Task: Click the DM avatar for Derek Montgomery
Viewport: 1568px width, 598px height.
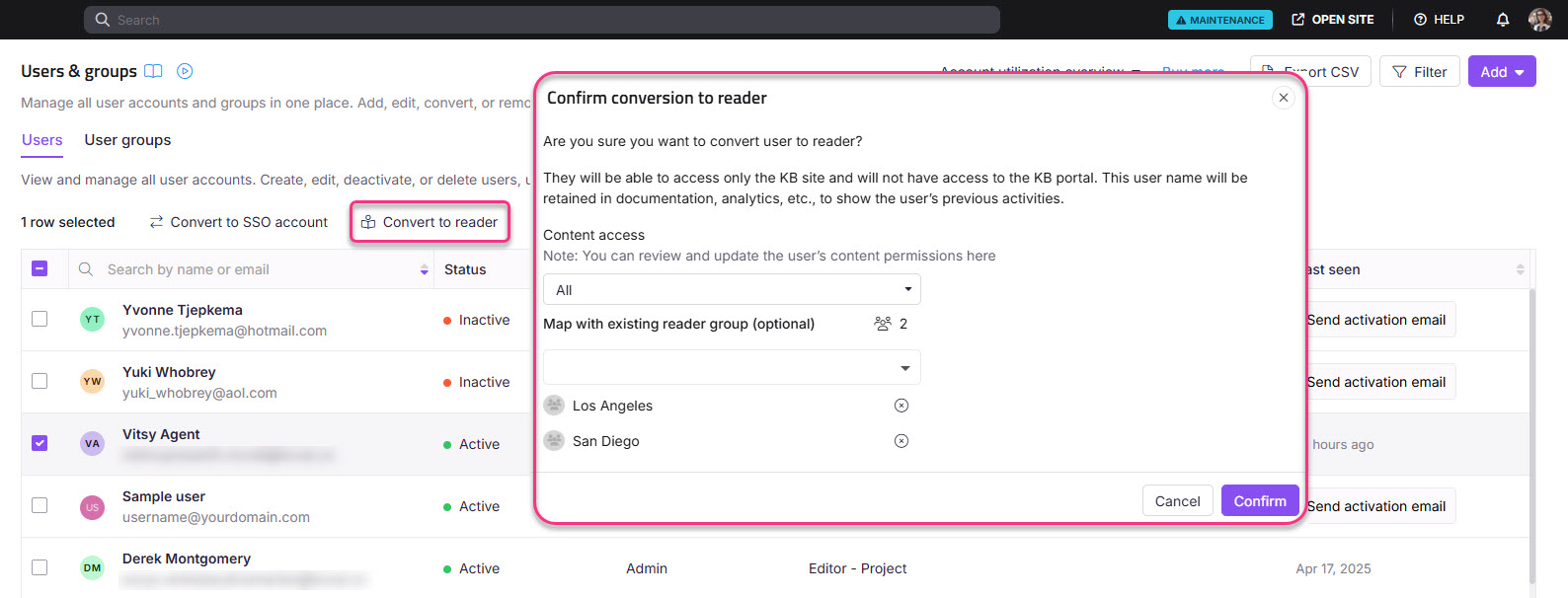Action: (x=92, y=568)
